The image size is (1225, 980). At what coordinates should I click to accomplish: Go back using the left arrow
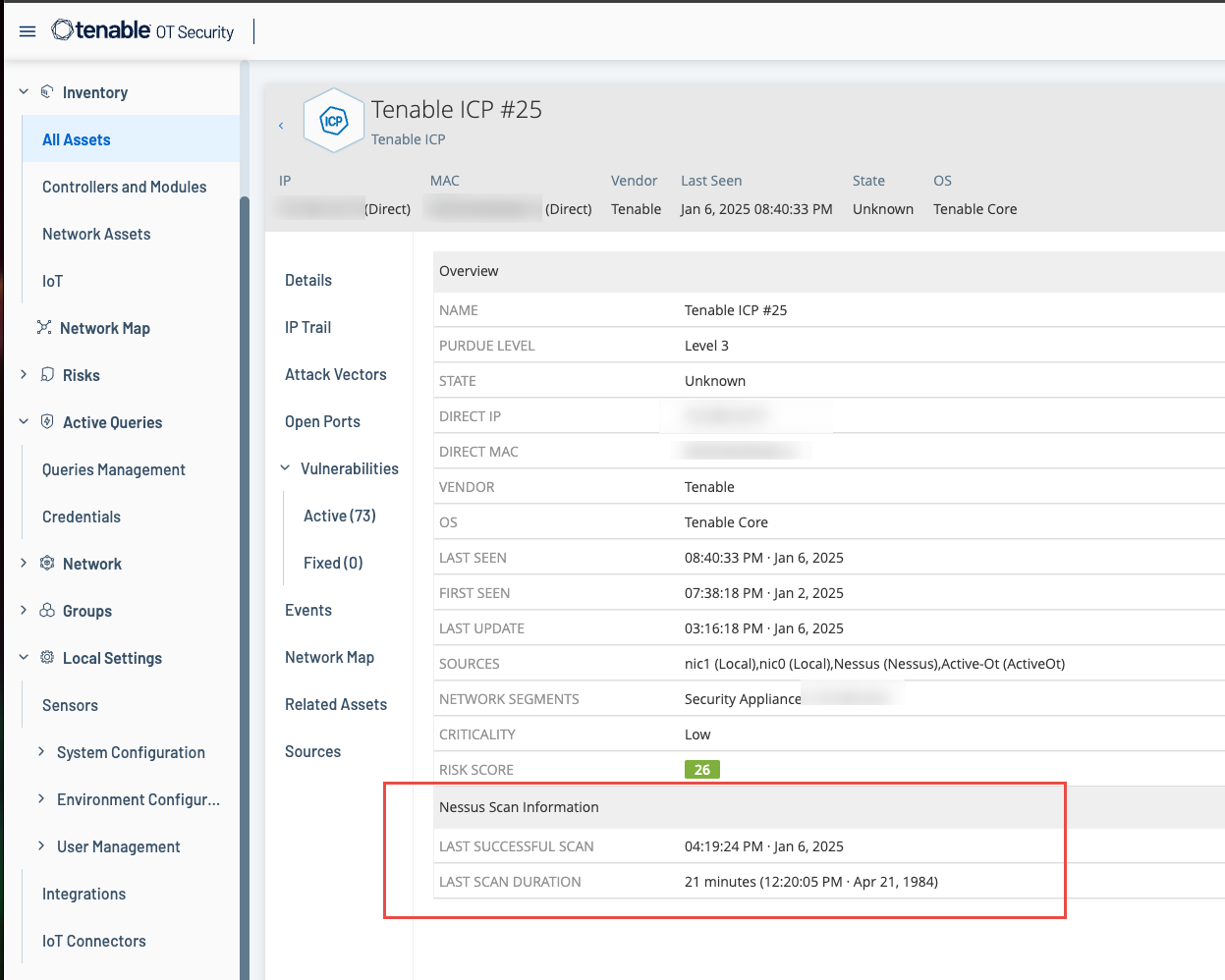point(281,126)
